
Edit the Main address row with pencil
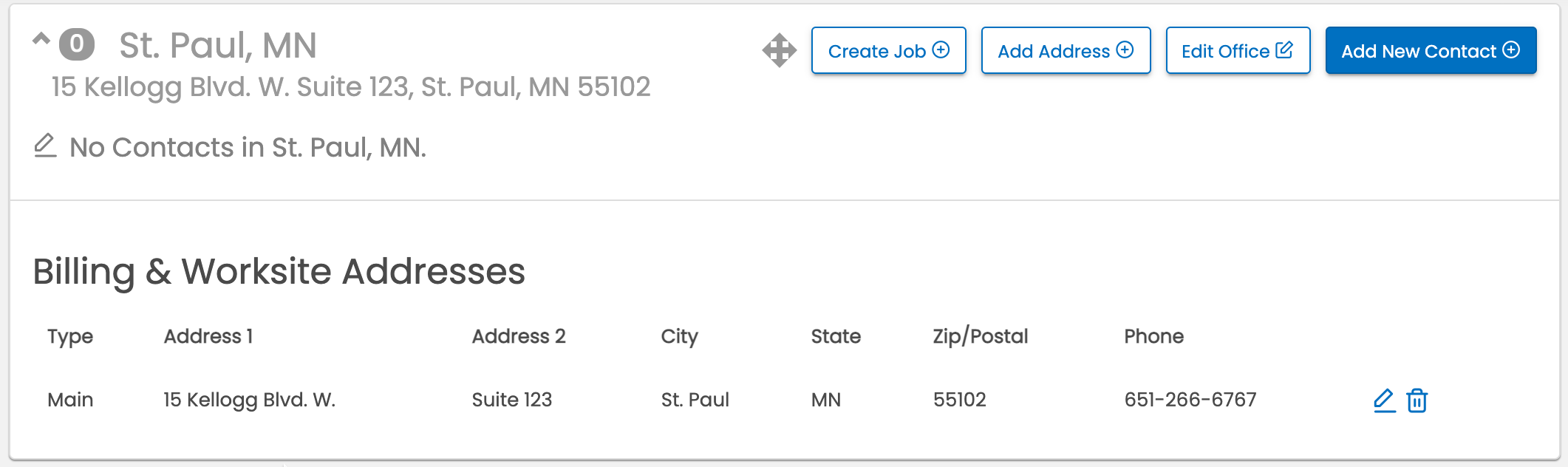(x=1384, y=400)
